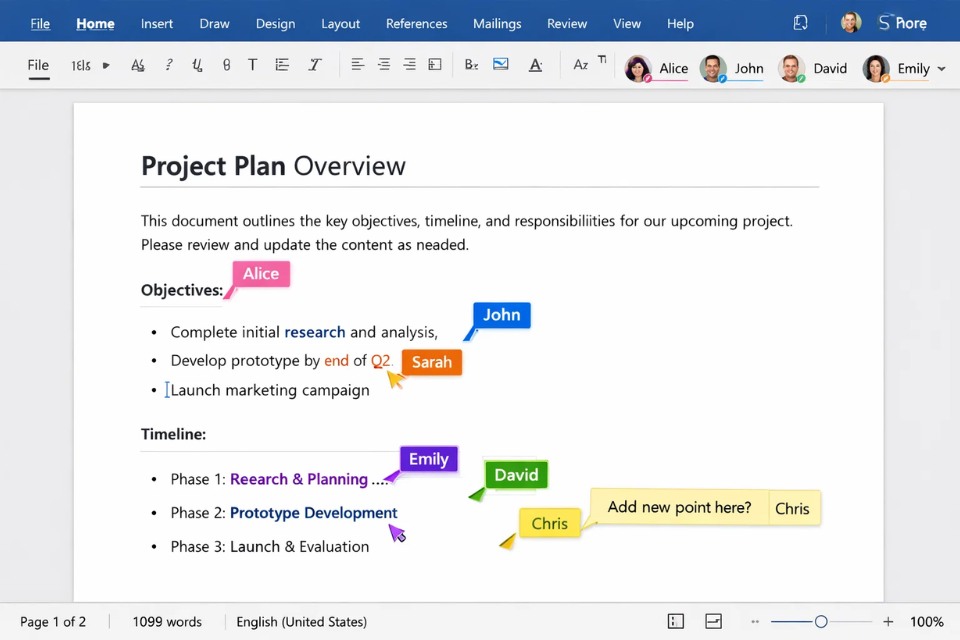Select the center alignment icon
This screenshot has width=960, height=640.
[383, 65]
